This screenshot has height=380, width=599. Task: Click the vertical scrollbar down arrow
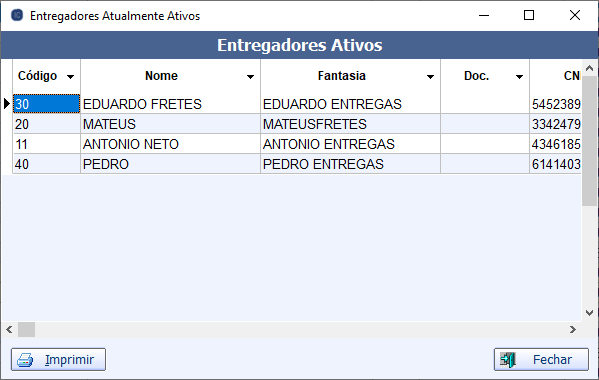point(589,313)
